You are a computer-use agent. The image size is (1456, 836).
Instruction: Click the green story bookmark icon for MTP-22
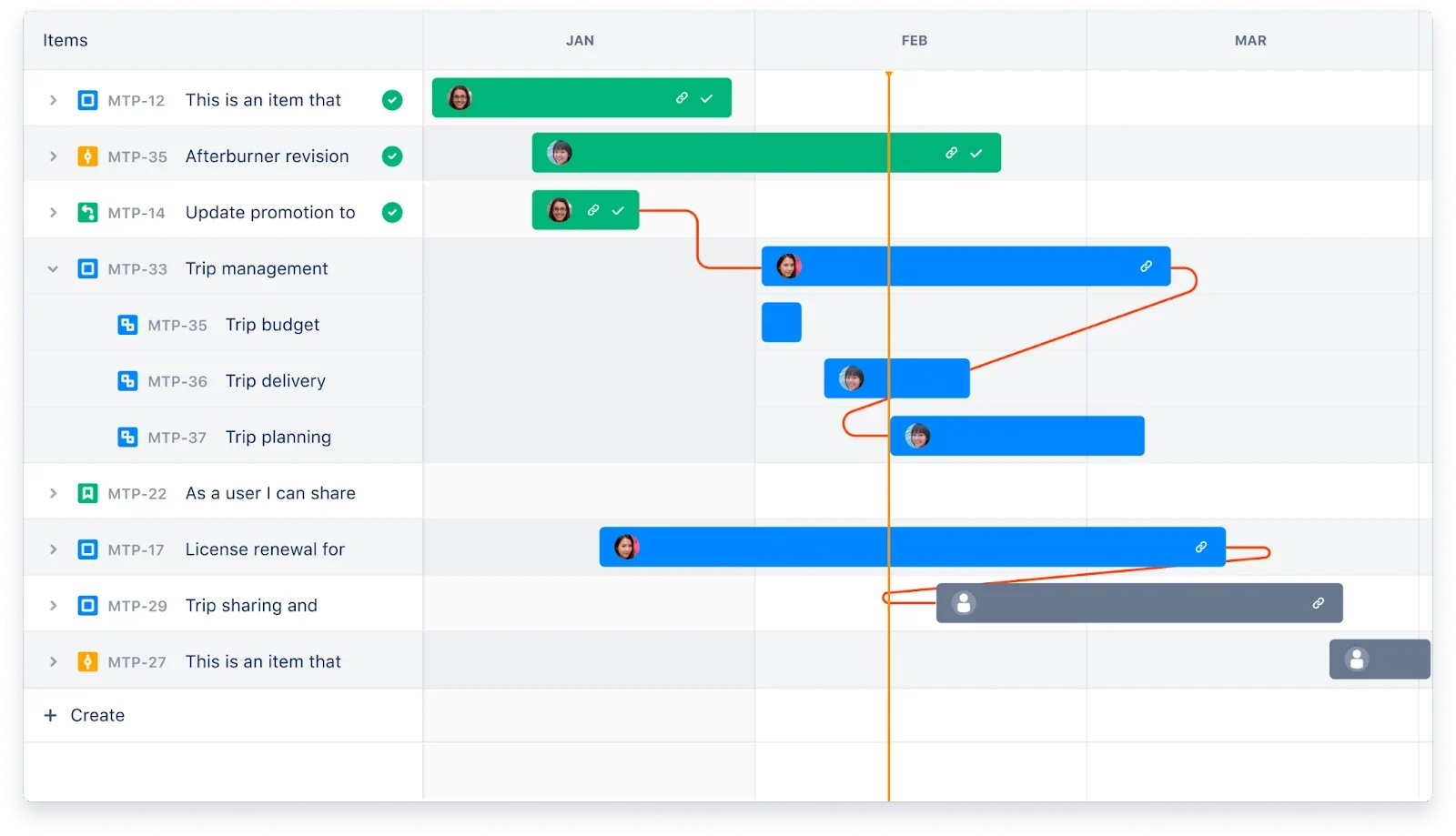[x=87, y=494]
